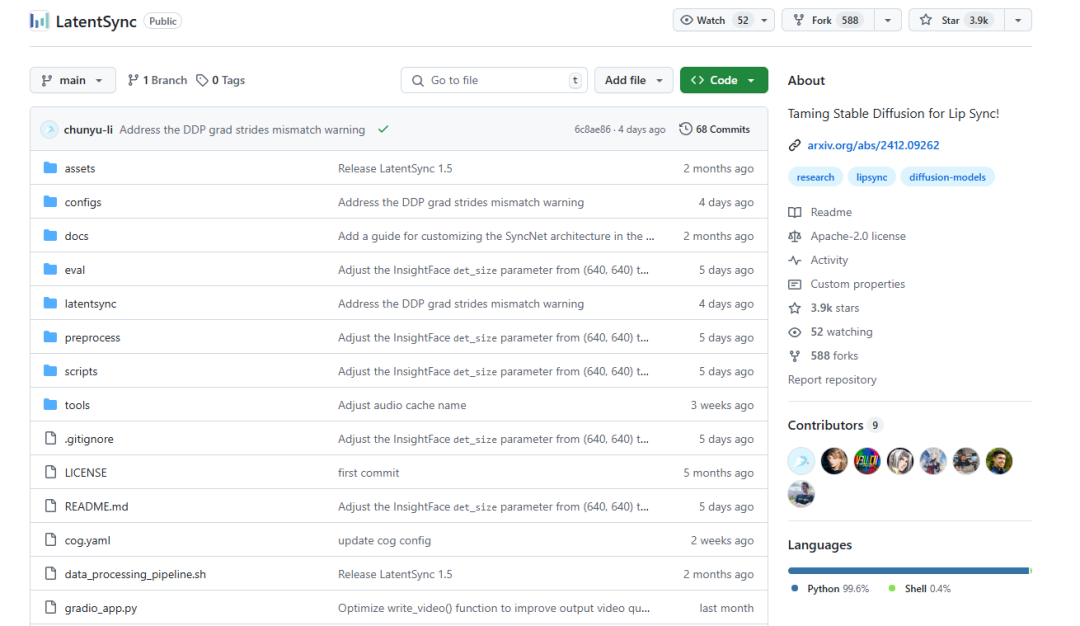This screenshot has width=1080, height=626.
Task: Click the eye icon beside 52 watching
Action: (795, 332)
